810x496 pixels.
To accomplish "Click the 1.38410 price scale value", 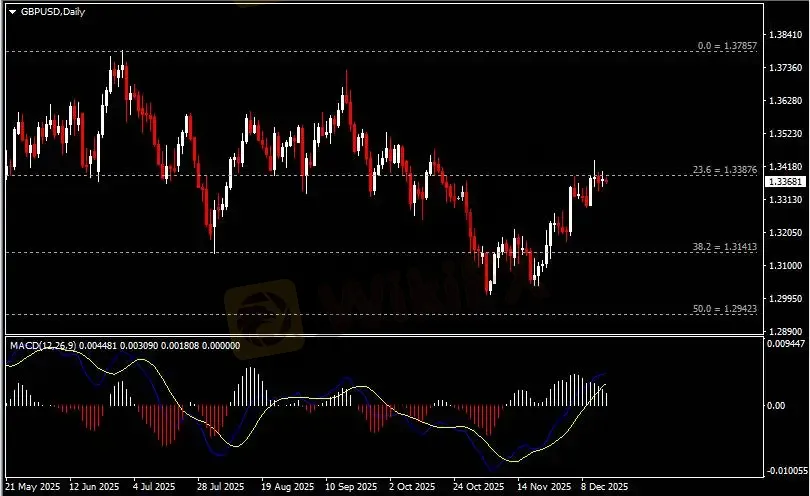I will click(785, 35).
